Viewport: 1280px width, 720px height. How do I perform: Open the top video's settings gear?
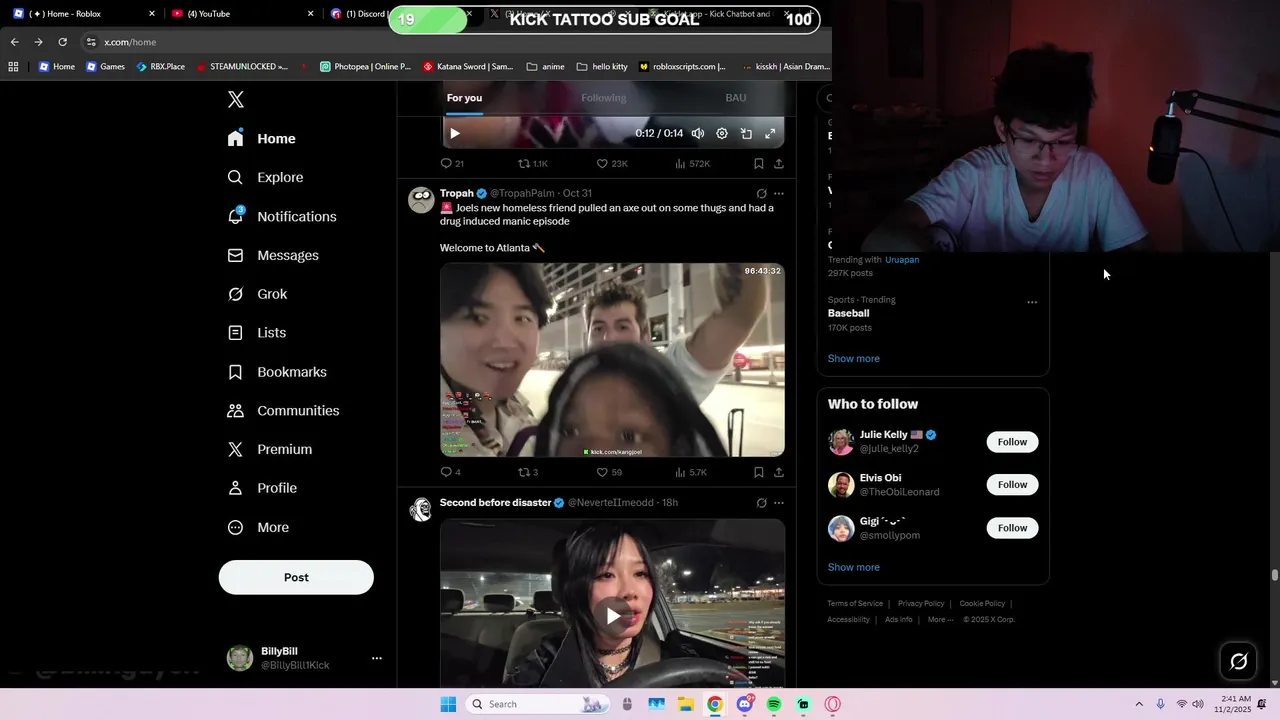point(722,133)
